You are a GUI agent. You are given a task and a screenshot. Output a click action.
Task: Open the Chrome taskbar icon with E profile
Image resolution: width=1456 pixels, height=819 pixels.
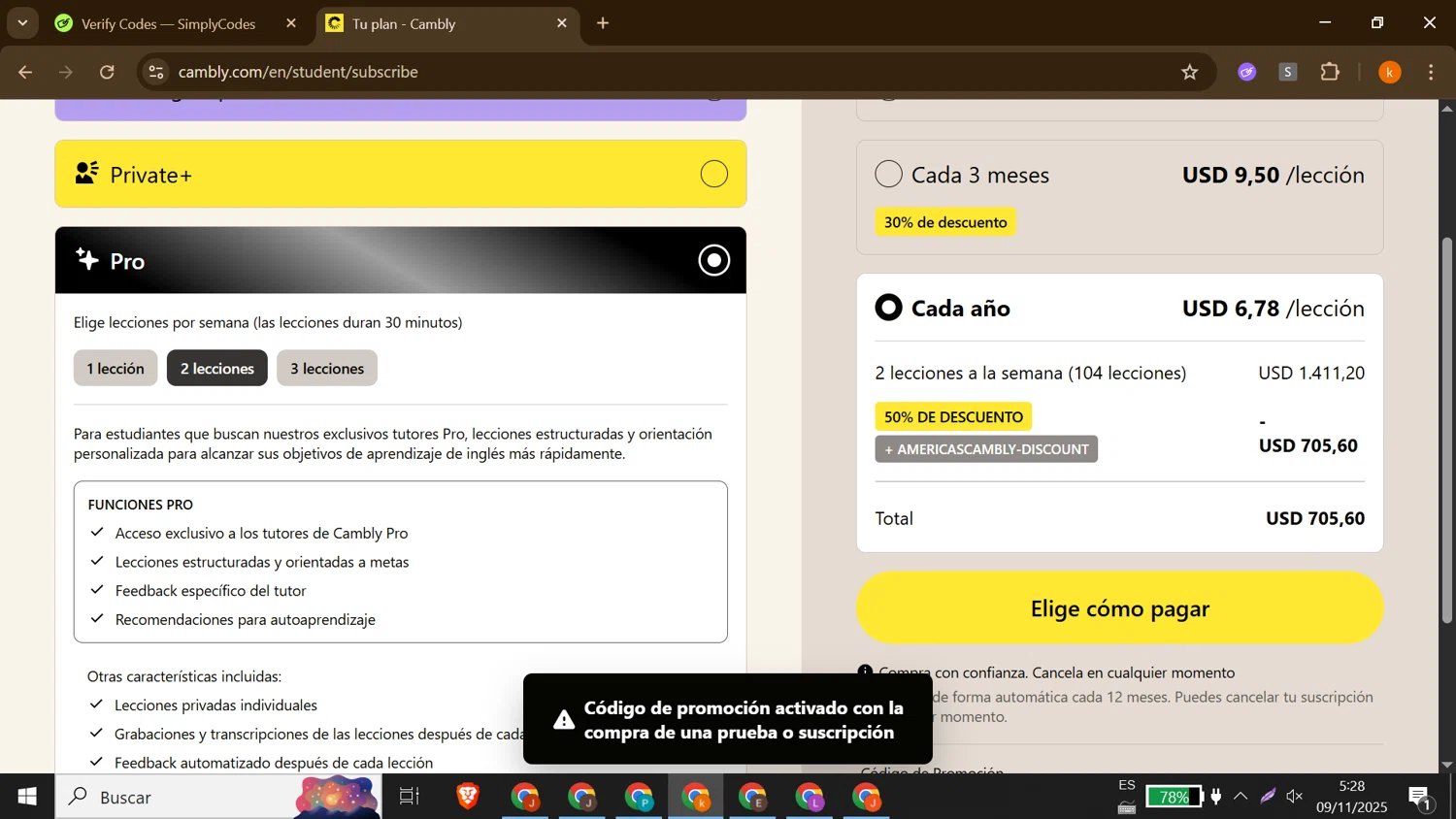click(x=753, y=797)
